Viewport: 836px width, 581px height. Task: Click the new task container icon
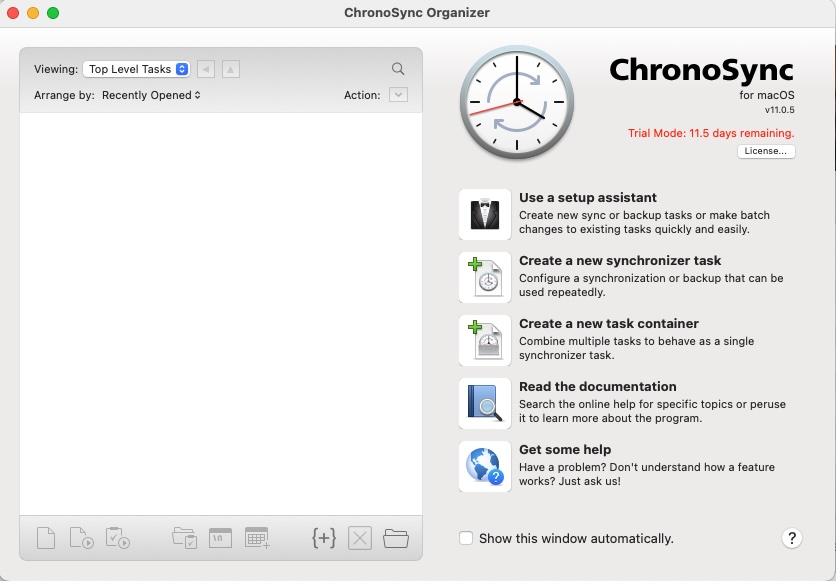pos(485,340)
